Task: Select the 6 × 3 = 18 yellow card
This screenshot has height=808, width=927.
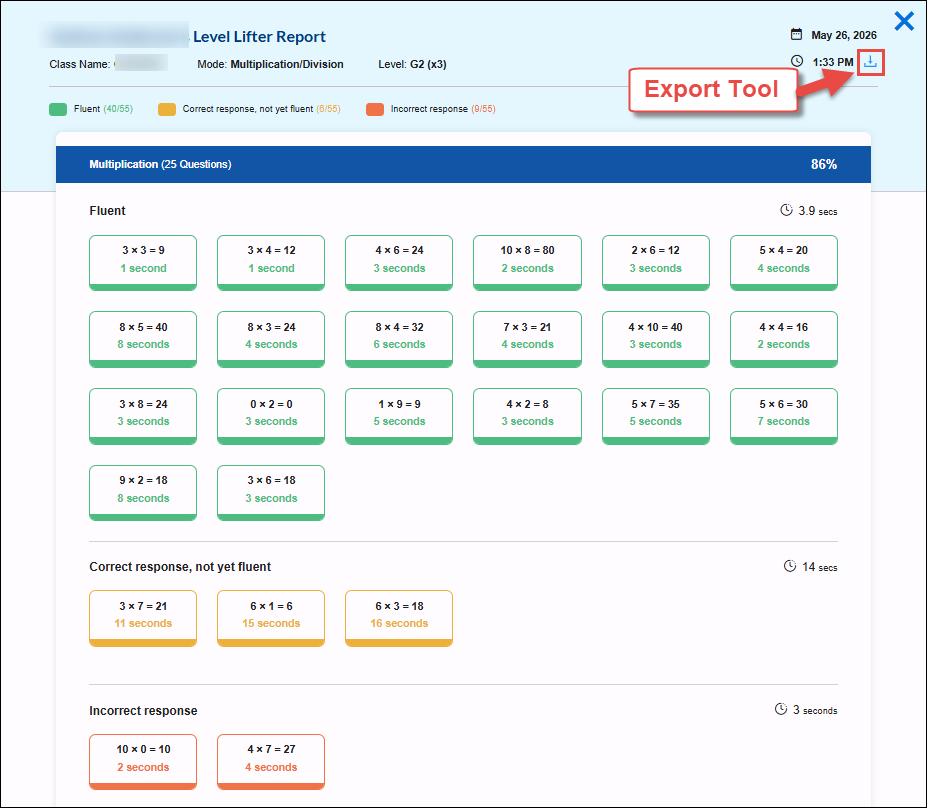Action: (x=399, y=618)
